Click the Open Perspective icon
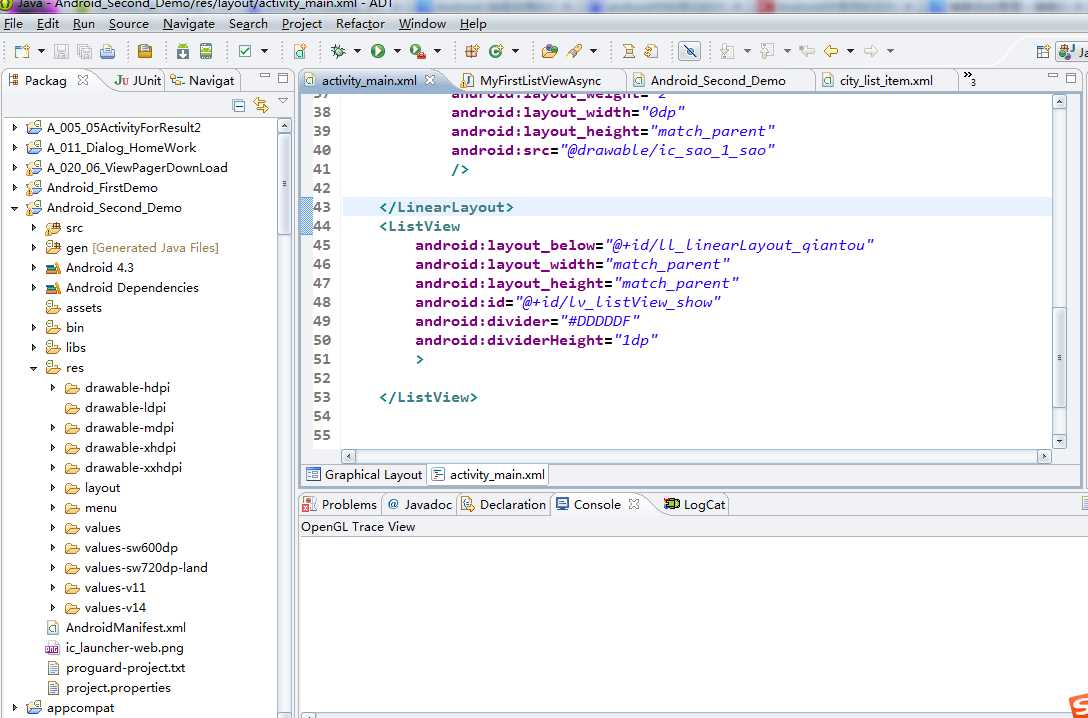The width and height of the screenshot is (1088, 718). coord(1042,51)
